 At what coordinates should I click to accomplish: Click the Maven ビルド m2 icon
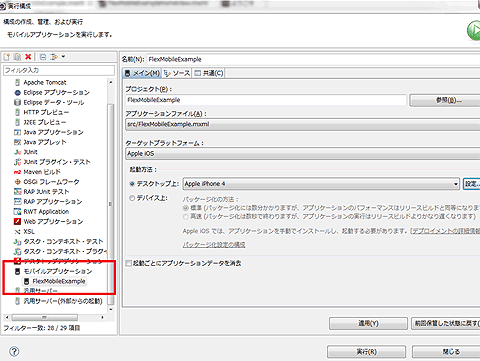[17, 172]
